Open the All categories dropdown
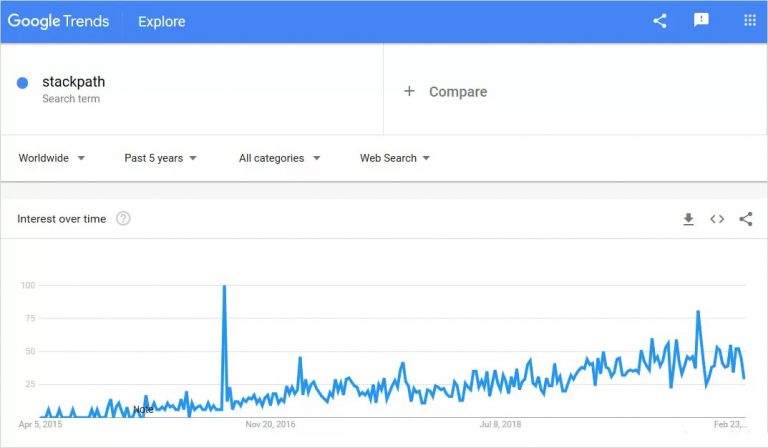The image size is (768, 448). [x=279, y=158]
